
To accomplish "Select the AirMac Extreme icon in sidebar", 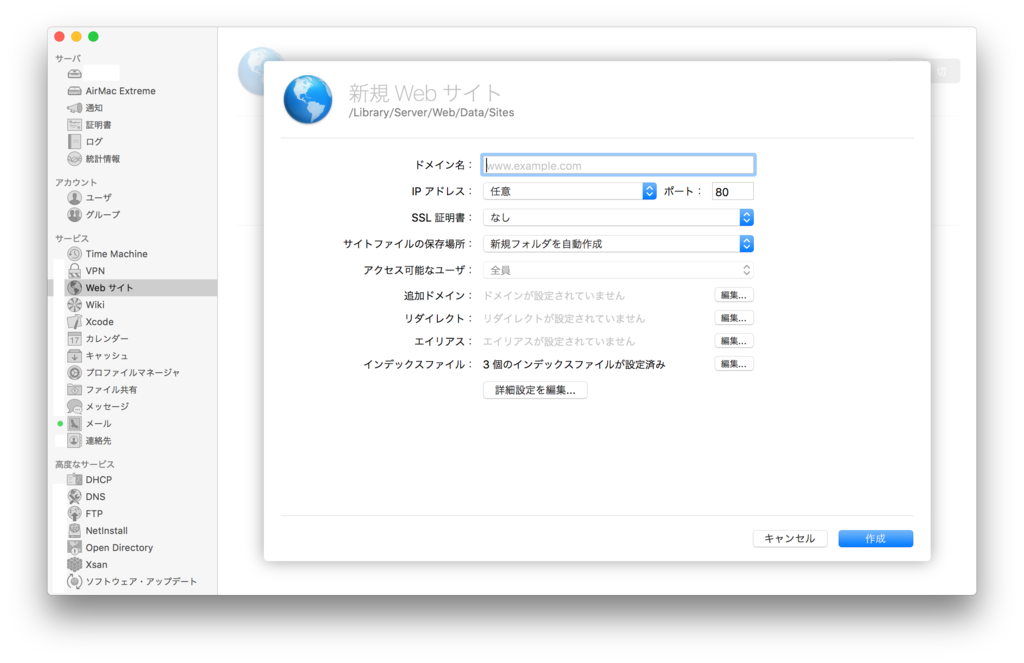I will coord(74,91).
